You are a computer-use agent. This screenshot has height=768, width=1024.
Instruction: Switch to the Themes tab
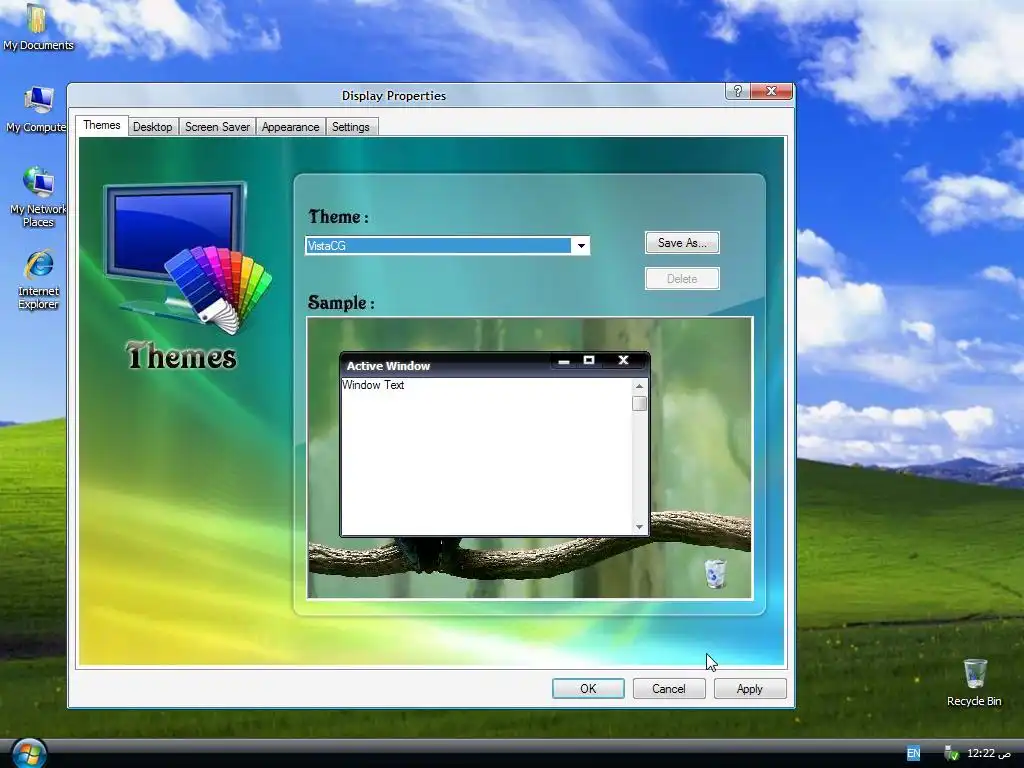pos(101,125)
